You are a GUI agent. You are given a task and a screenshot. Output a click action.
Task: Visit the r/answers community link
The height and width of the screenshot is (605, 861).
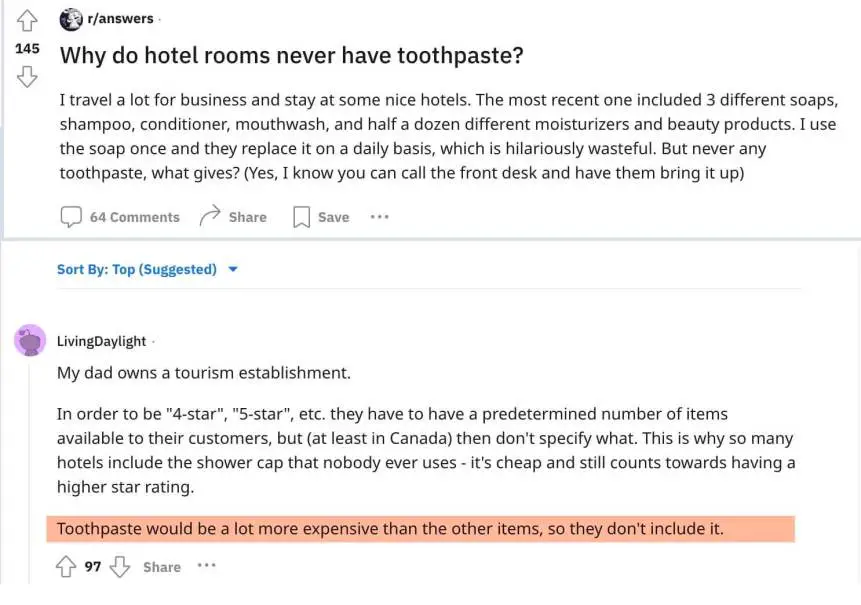[x=120, y=18]
